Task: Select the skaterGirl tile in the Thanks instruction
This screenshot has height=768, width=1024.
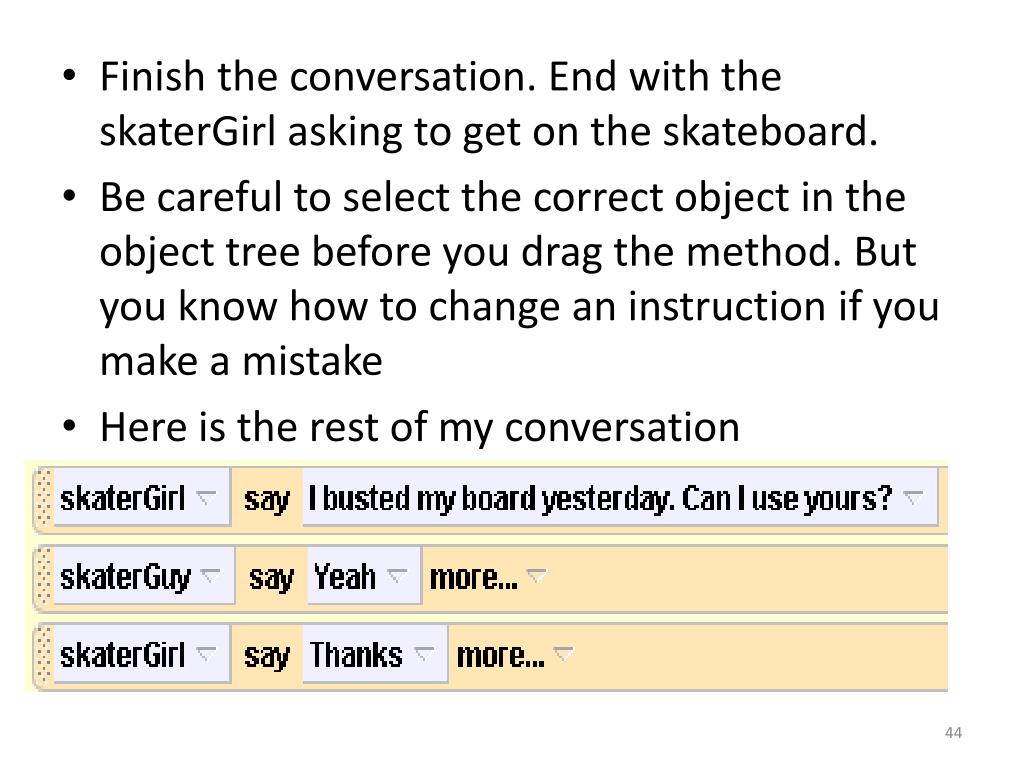Action: 142,654
